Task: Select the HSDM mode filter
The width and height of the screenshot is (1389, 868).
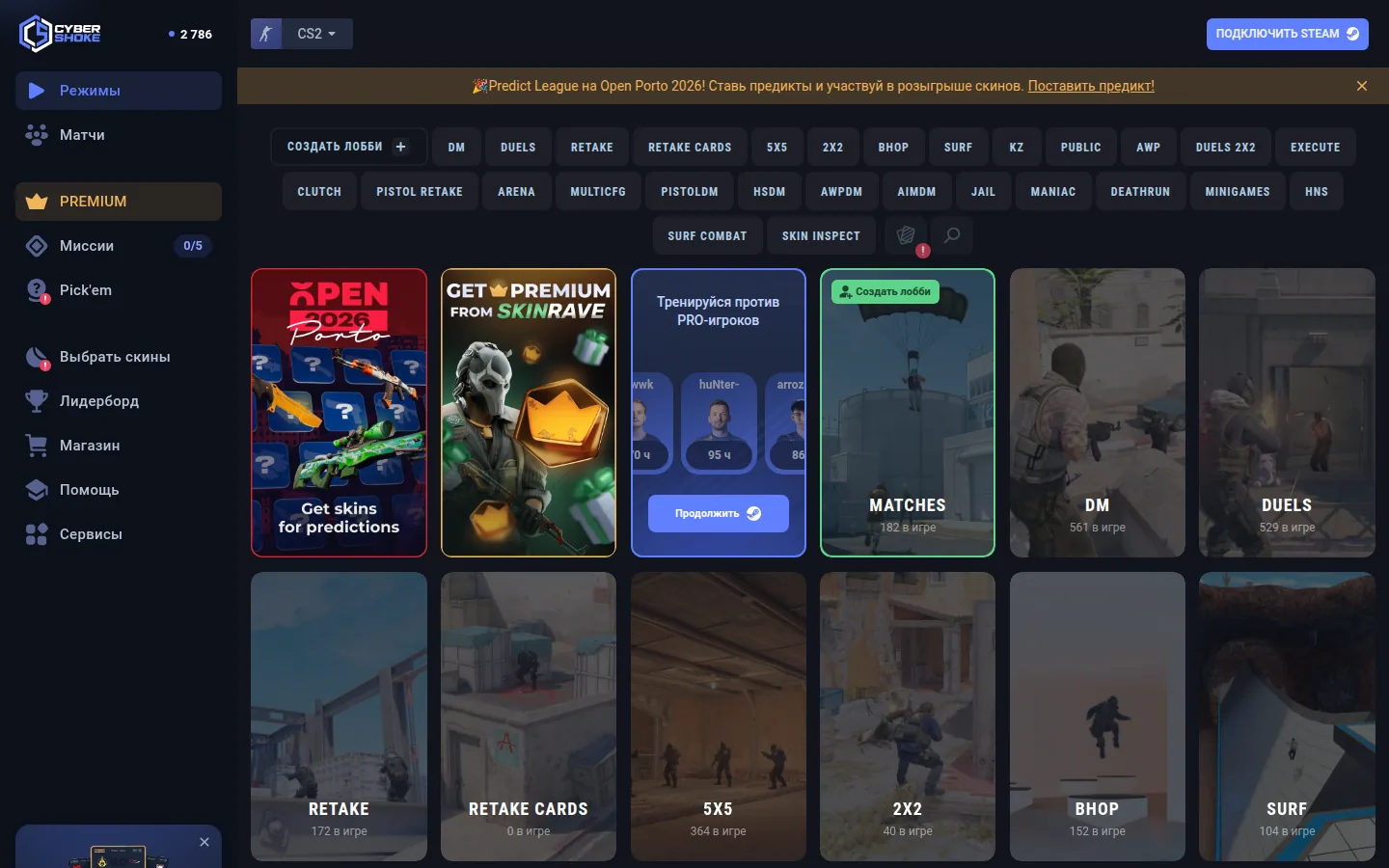Action: (x=770, y=192)
